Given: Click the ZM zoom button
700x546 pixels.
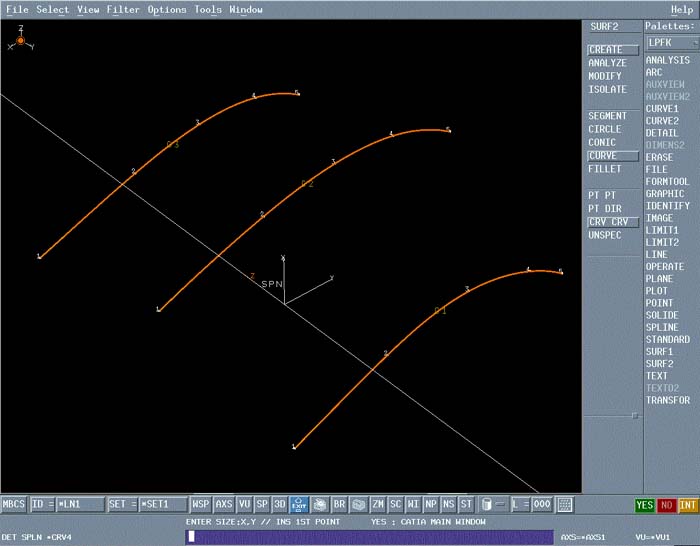Looking at the screenshot, I should [x=378, y=504].
